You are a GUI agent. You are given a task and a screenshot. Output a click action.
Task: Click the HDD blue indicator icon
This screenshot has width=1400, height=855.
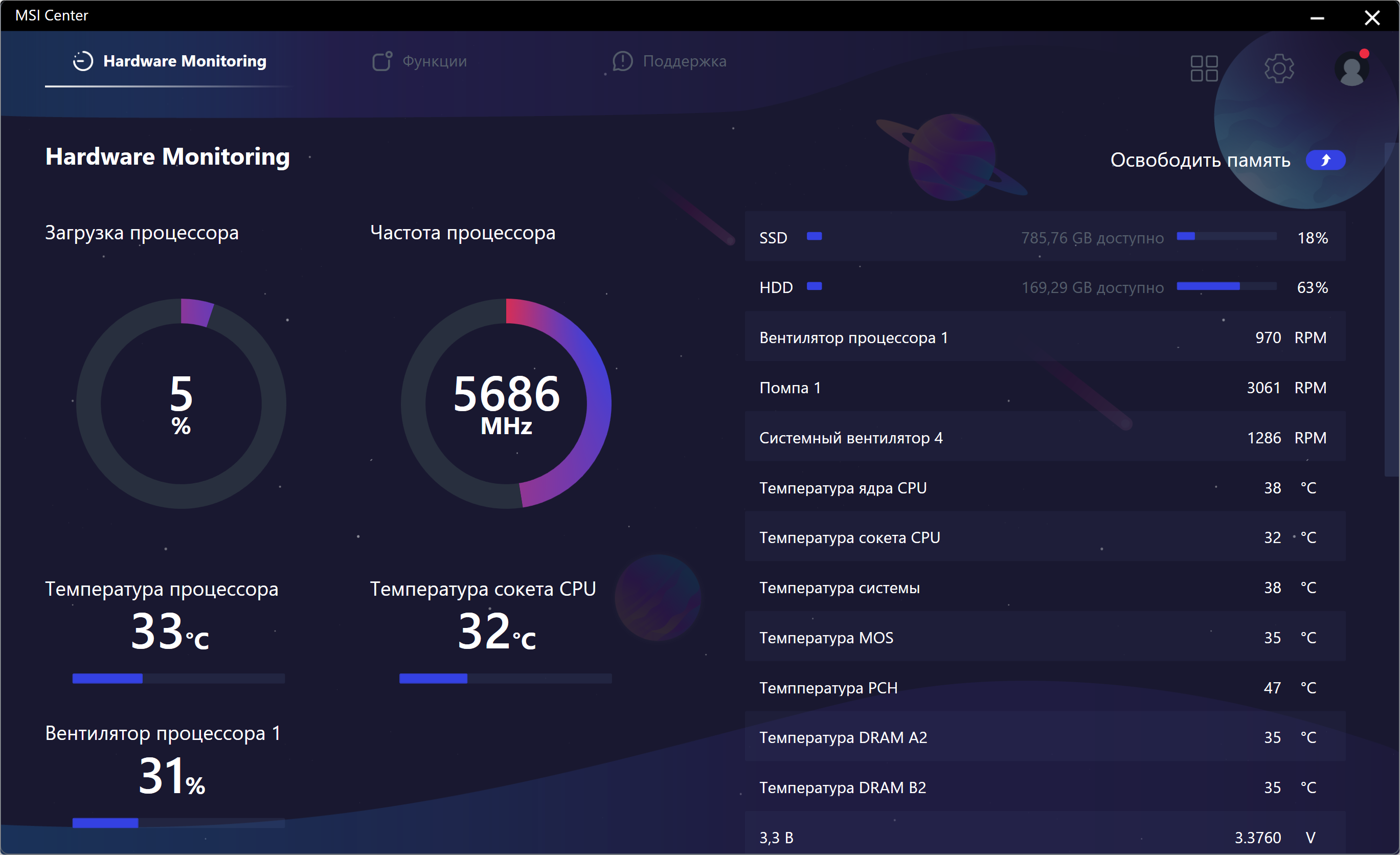[814, 286]
